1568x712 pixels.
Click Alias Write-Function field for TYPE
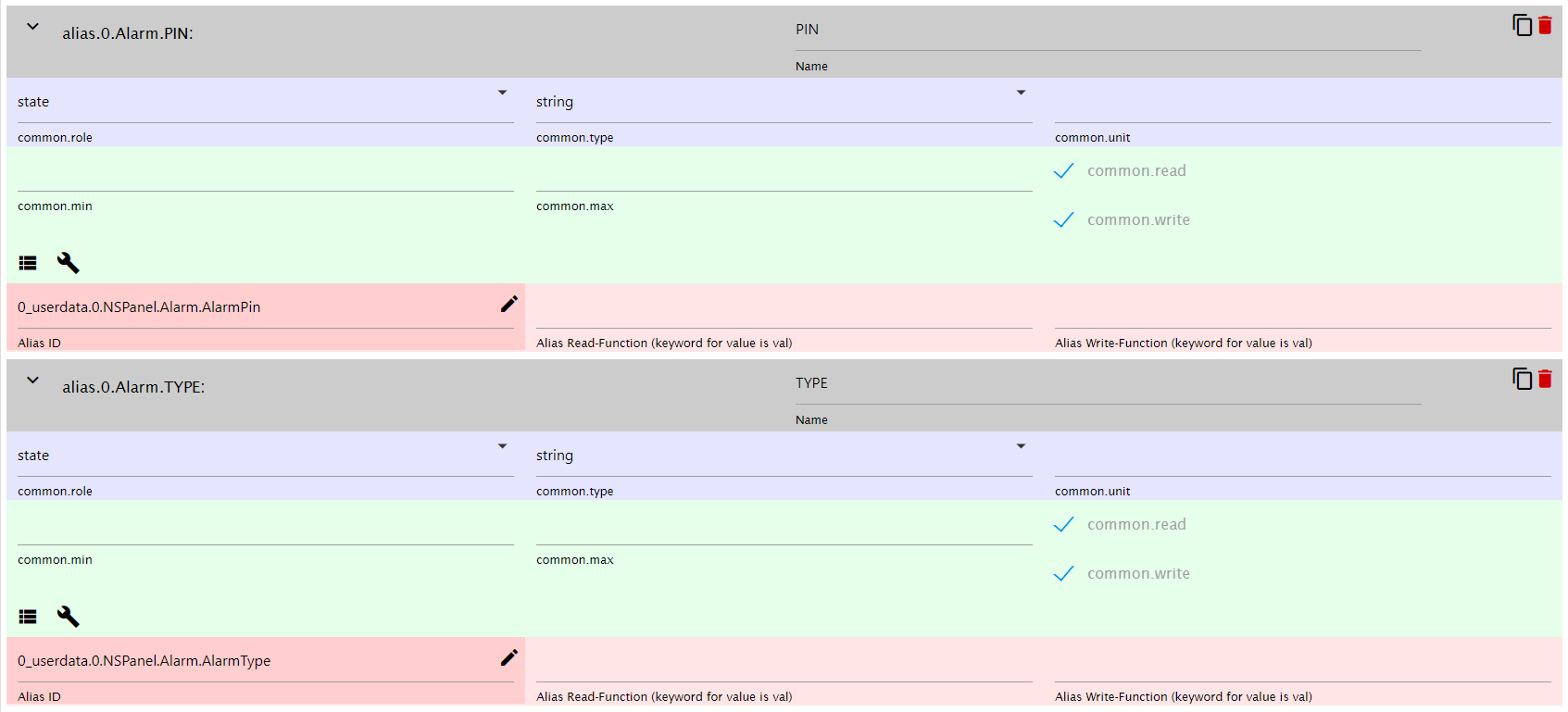point(1302,662)
